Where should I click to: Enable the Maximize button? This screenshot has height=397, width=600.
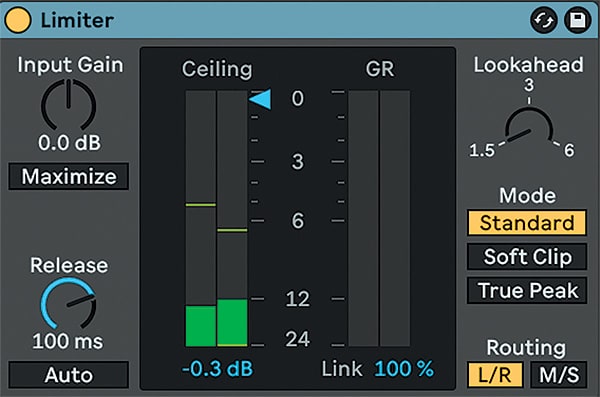[x=68, y=176]
